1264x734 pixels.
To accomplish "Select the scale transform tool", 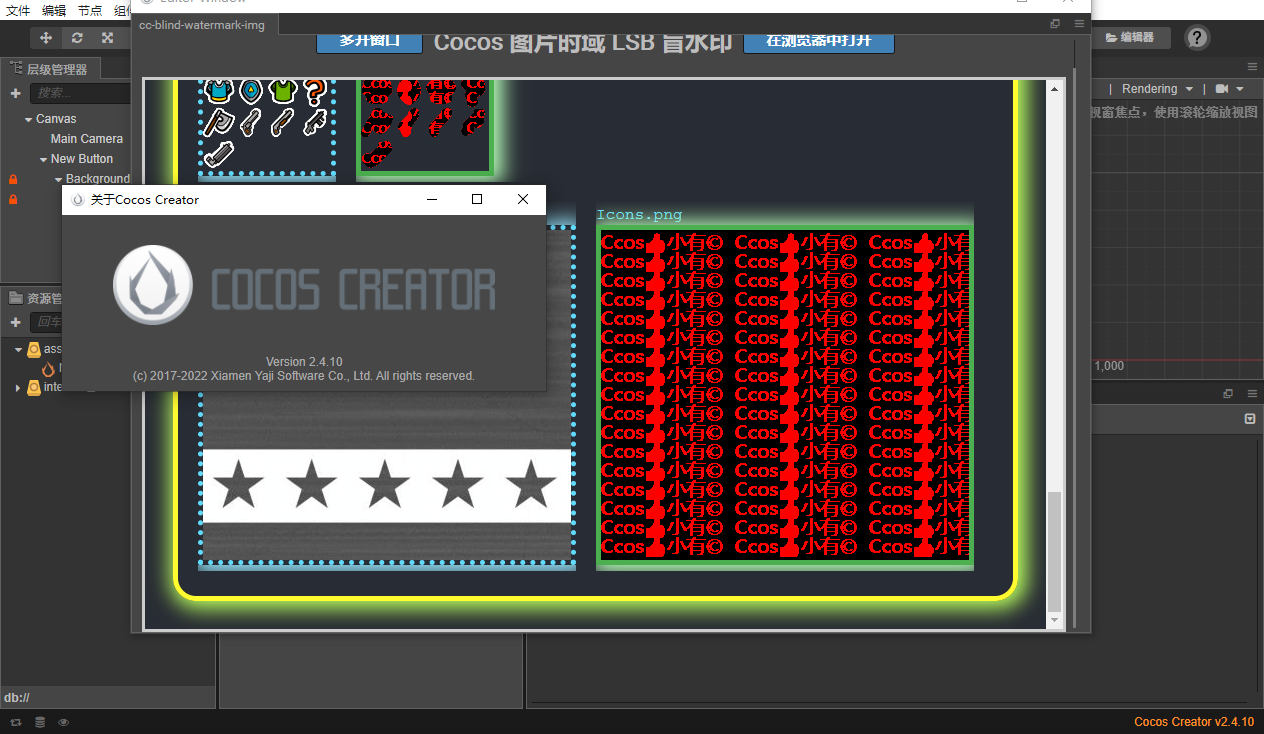I will tap(107, 38).
